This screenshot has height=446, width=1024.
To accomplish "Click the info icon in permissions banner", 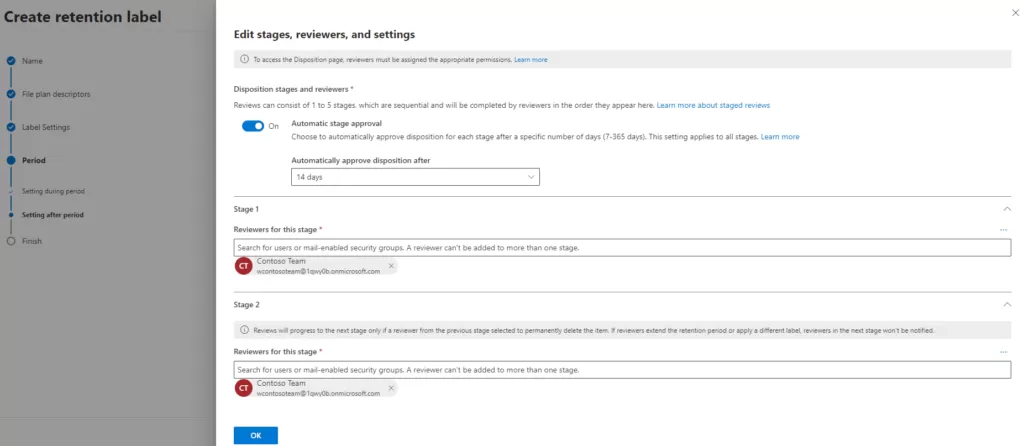I will [244, 60].
